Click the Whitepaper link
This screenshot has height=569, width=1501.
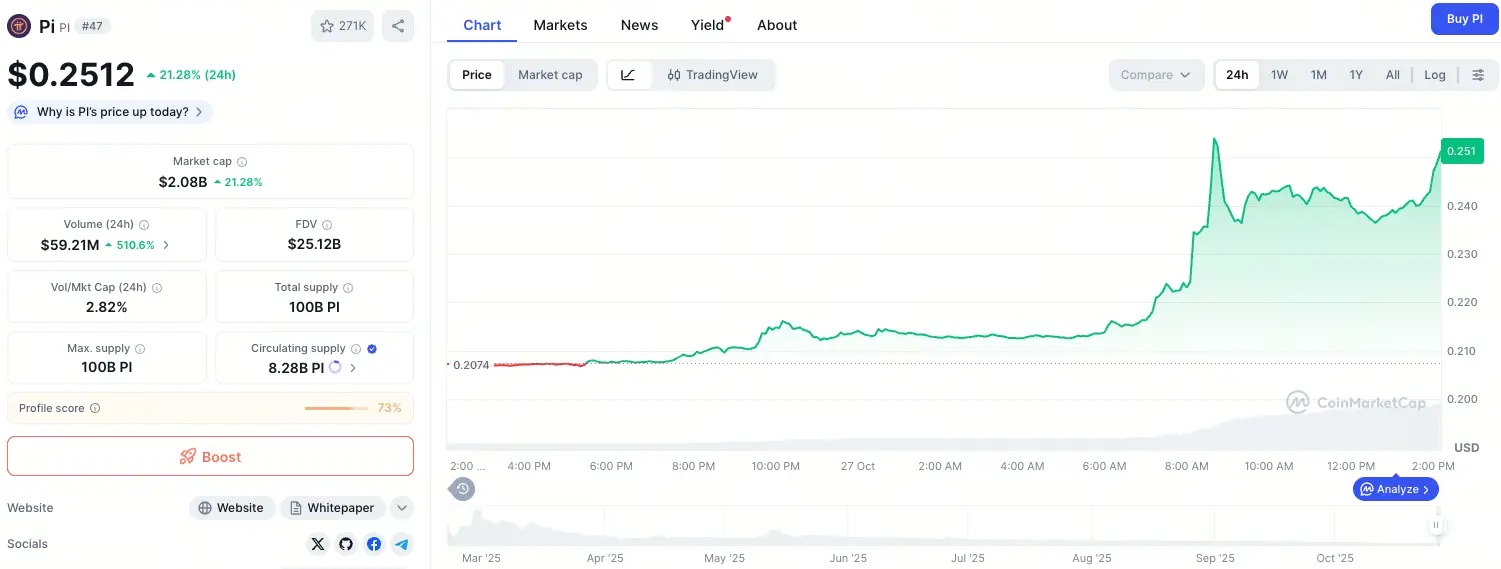pyautogui.click(x=332, y=508)
